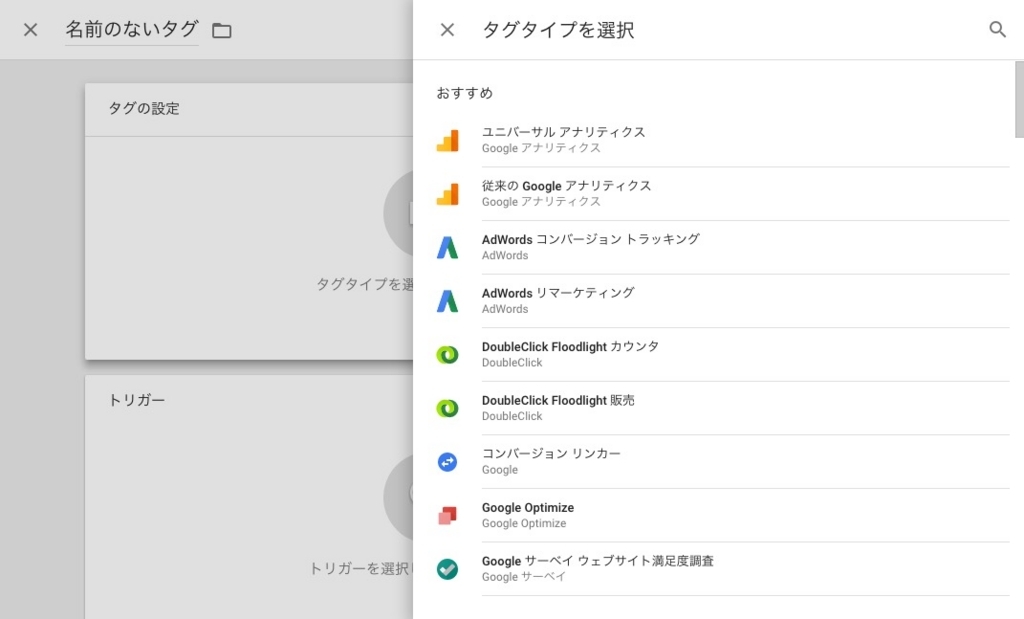Click DoubleClick Floodlight カウンタ icon
This screenshot has height=619, width=1024.
click(x=447, y=355)
